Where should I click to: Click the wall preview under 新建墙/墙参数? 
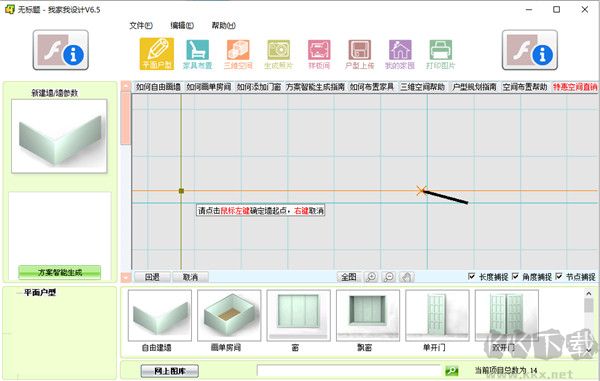coord(59,136)
